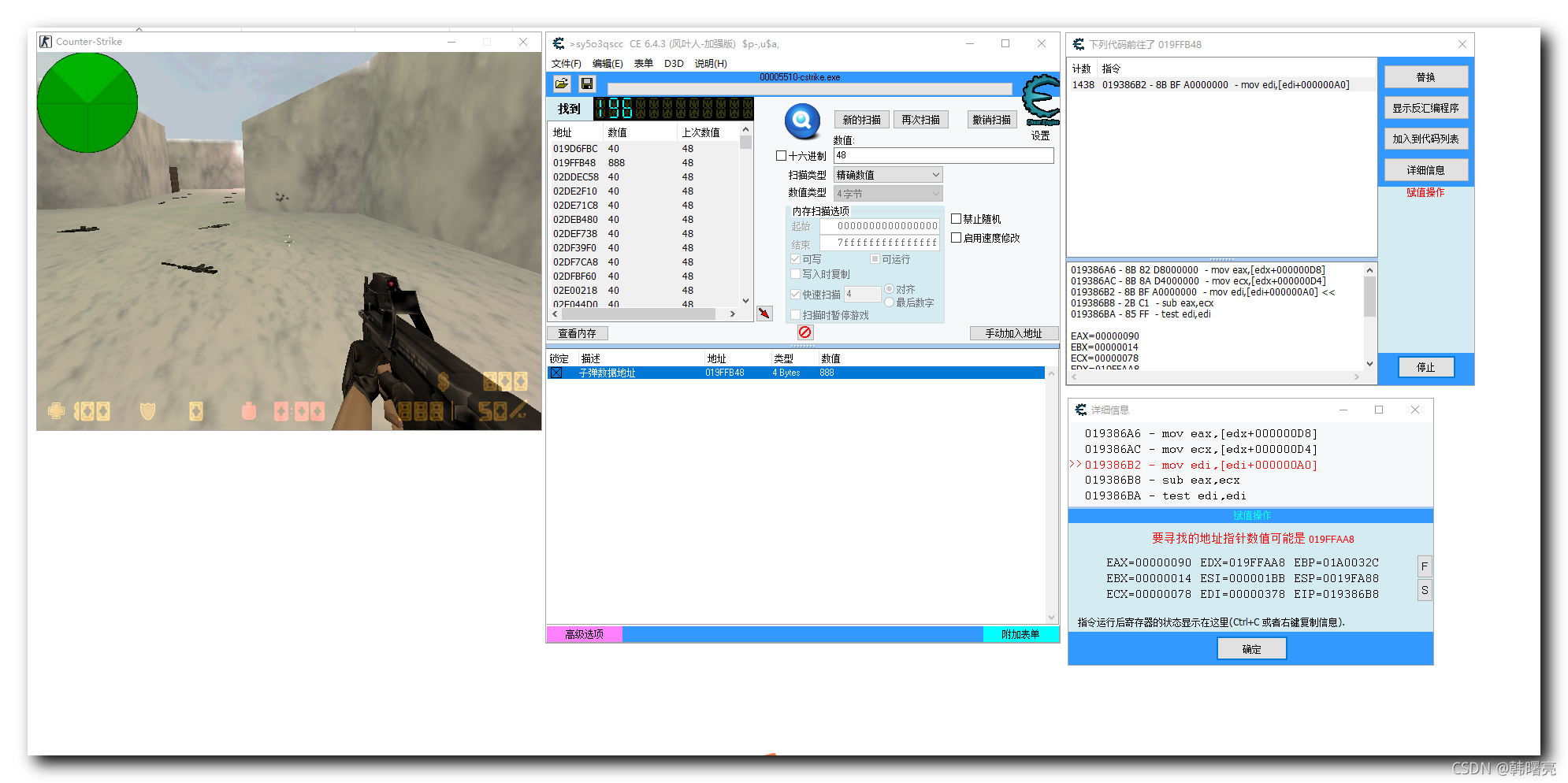Toggle the 快速扫描 fast scan checkbox
This screenshot has width=1568, height=783.
pos(796,295)
